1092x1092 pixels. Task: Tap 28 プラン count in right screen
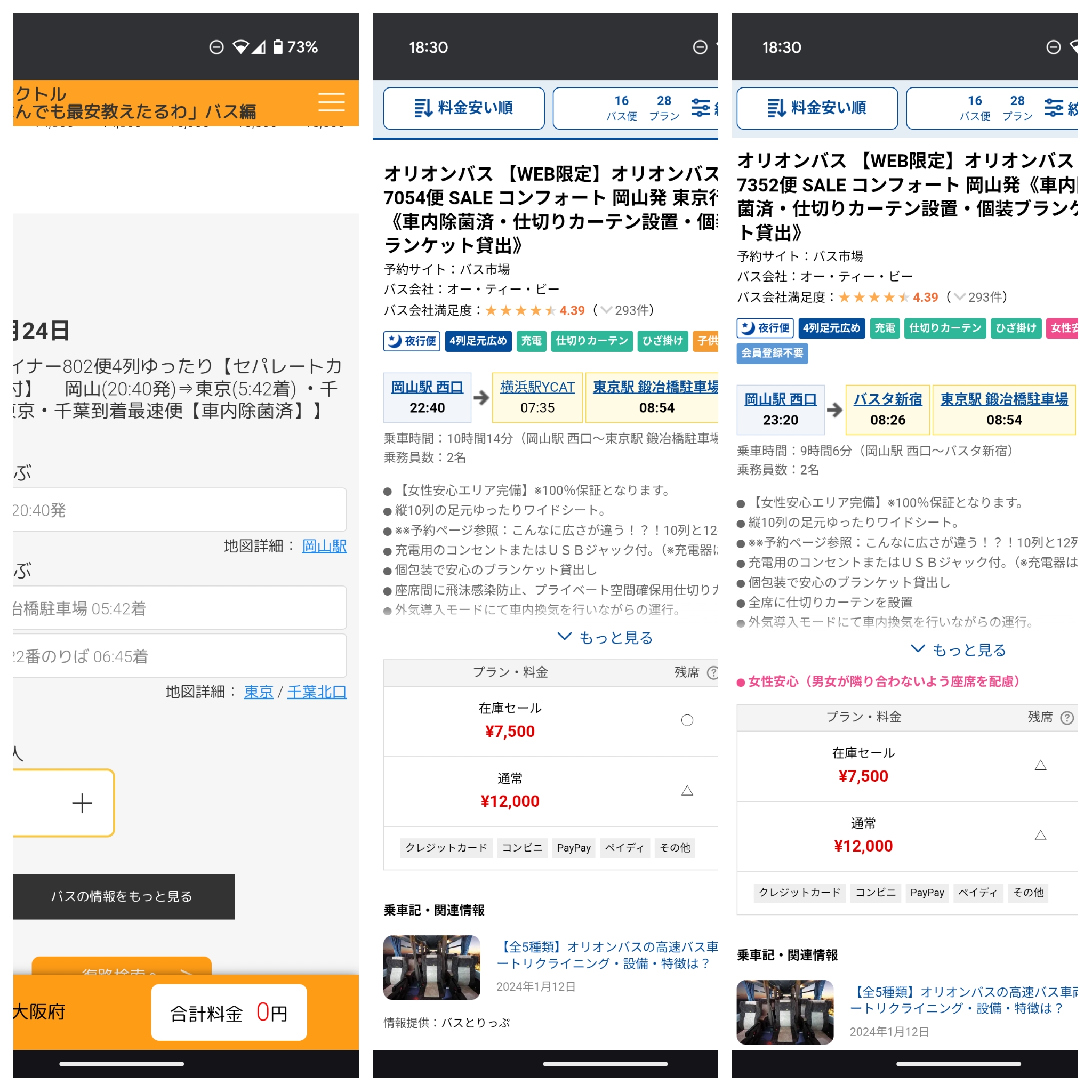click(1017, 108)
